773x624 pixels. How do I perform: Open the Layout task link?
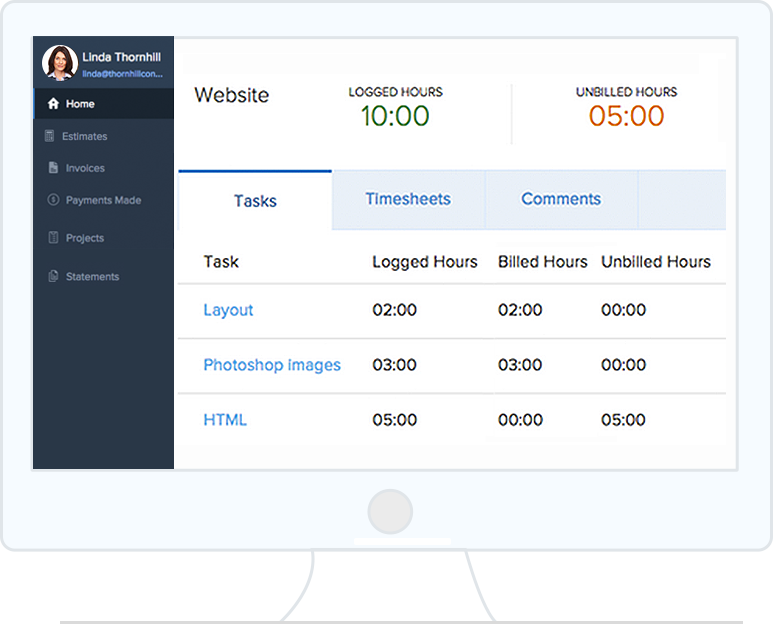point(228,310)
